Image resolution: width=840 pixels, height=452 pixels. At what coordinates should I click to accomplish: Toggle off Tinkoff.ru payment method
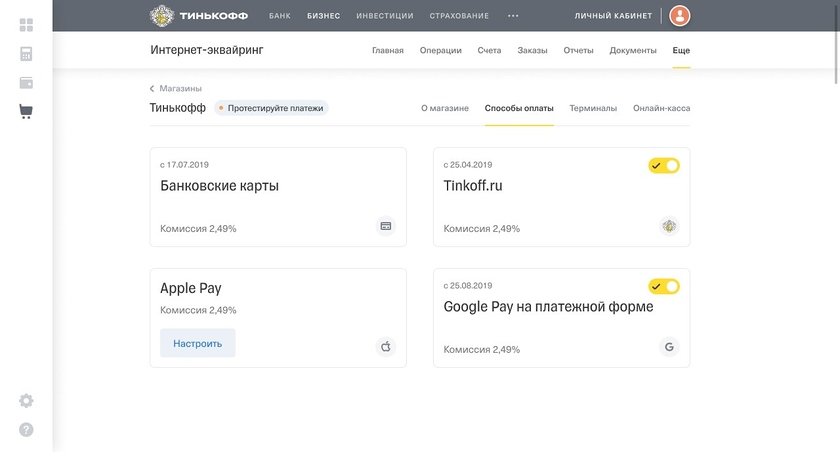[x=664, y=165]
